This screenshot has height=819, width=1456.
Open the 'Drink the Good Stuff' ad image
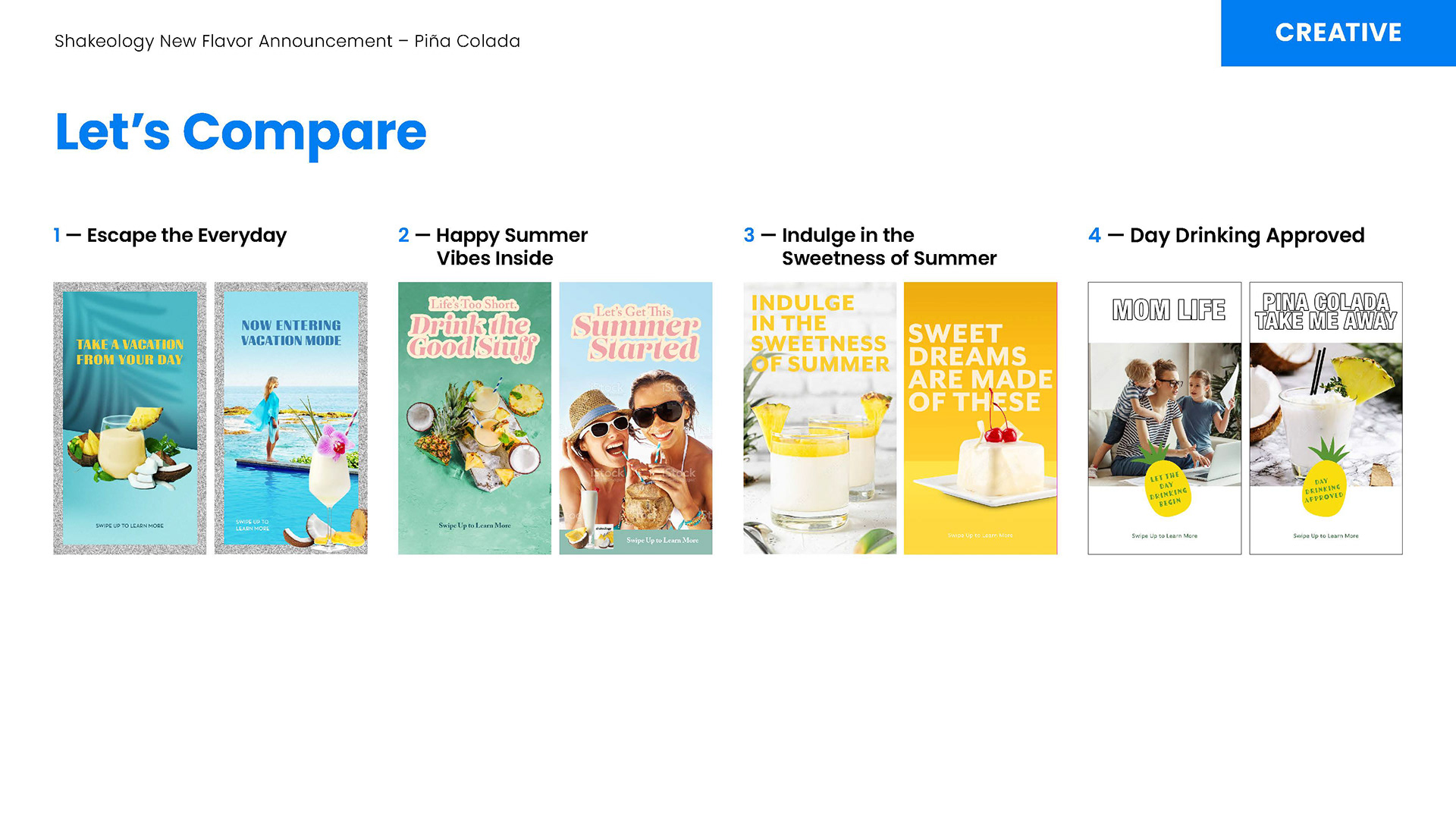(475, 418)
